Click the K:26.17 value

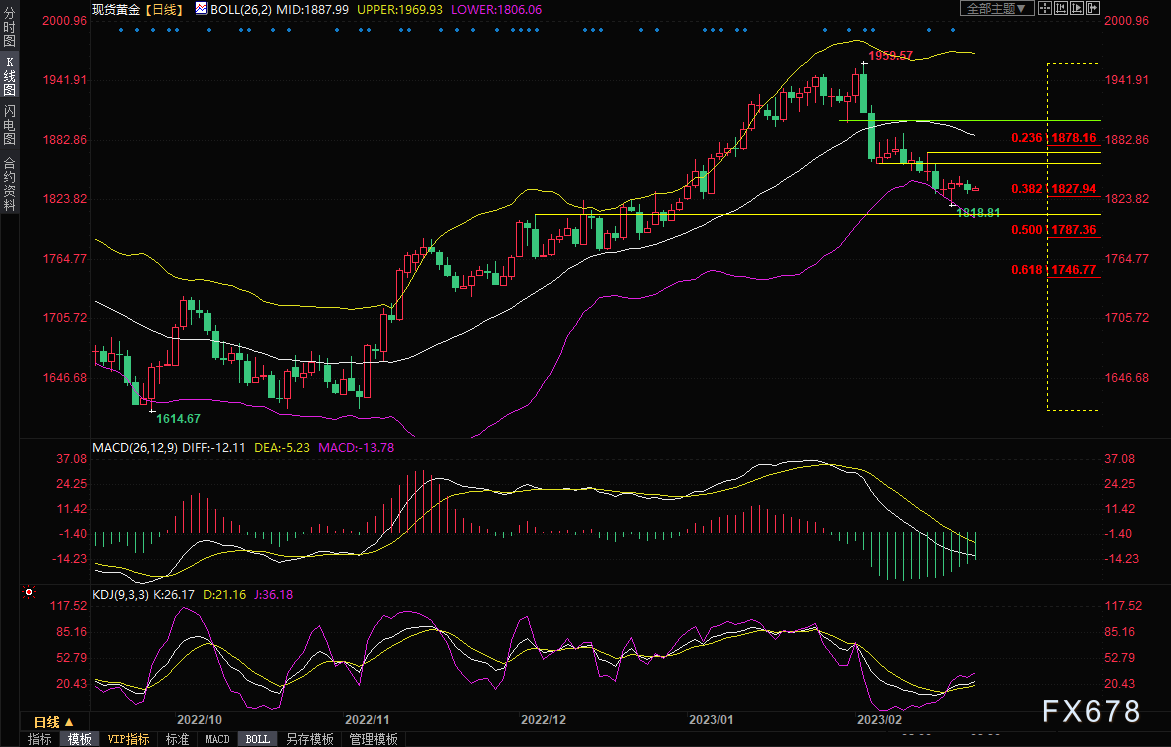174,595
